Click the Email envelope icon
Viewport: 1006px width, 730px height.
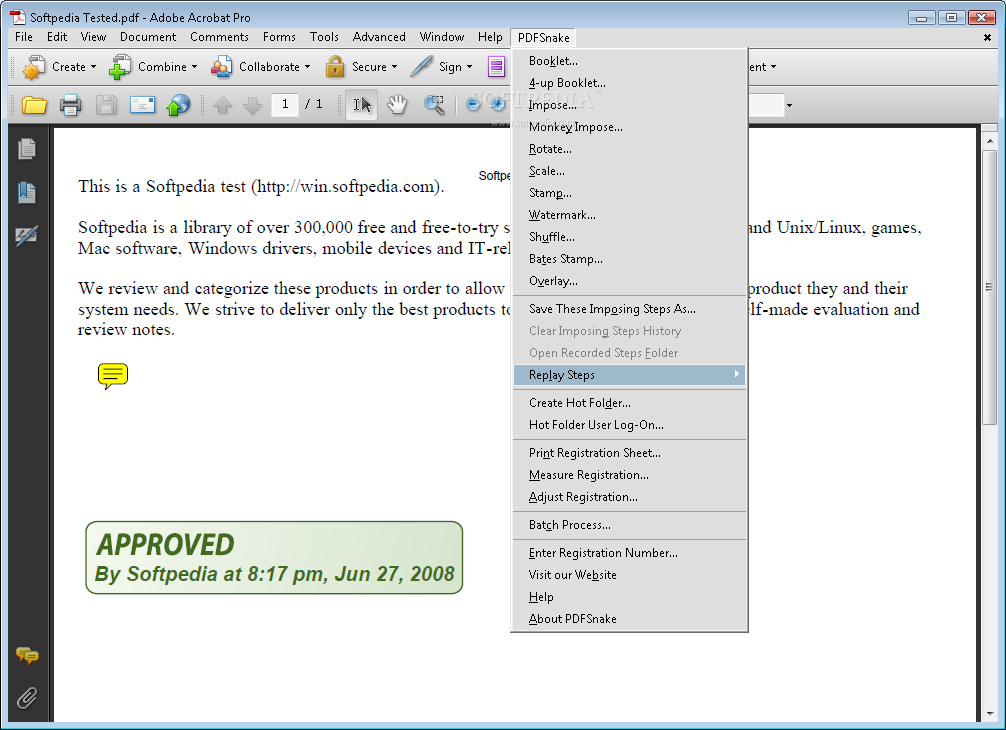point(142,105)
